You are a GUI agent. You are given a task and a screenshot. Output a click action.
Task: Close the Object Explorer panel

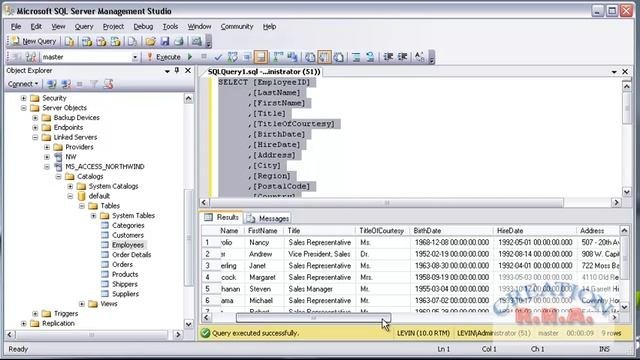click(188, 71)
